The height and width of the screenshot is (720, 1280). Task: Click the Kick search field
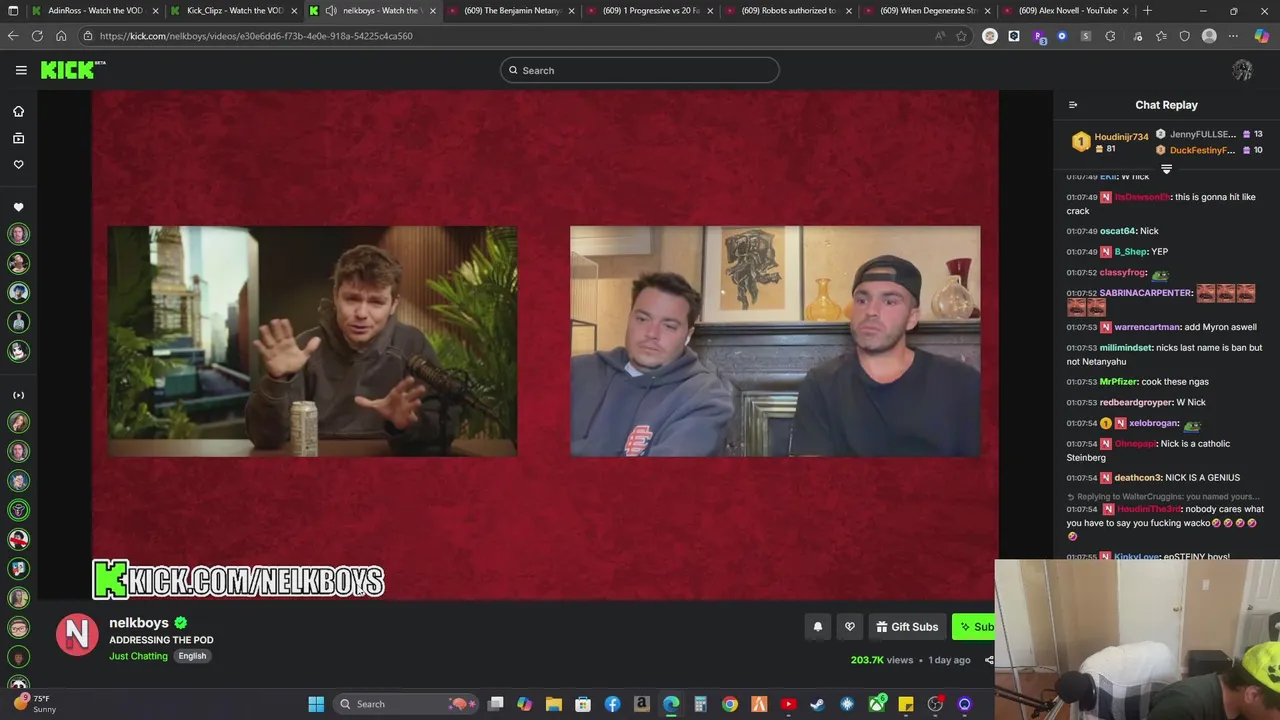pos(640,70)
